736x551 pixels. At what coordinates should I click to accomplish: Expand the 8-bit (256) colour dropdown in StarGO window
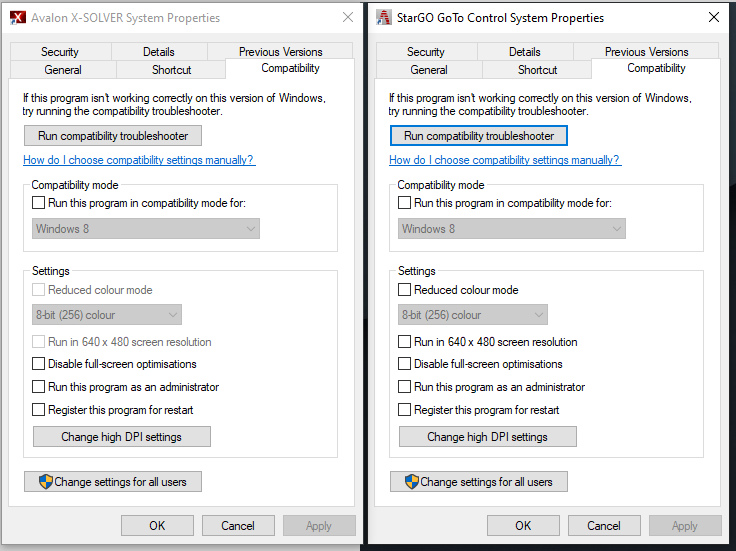point(473,314)
